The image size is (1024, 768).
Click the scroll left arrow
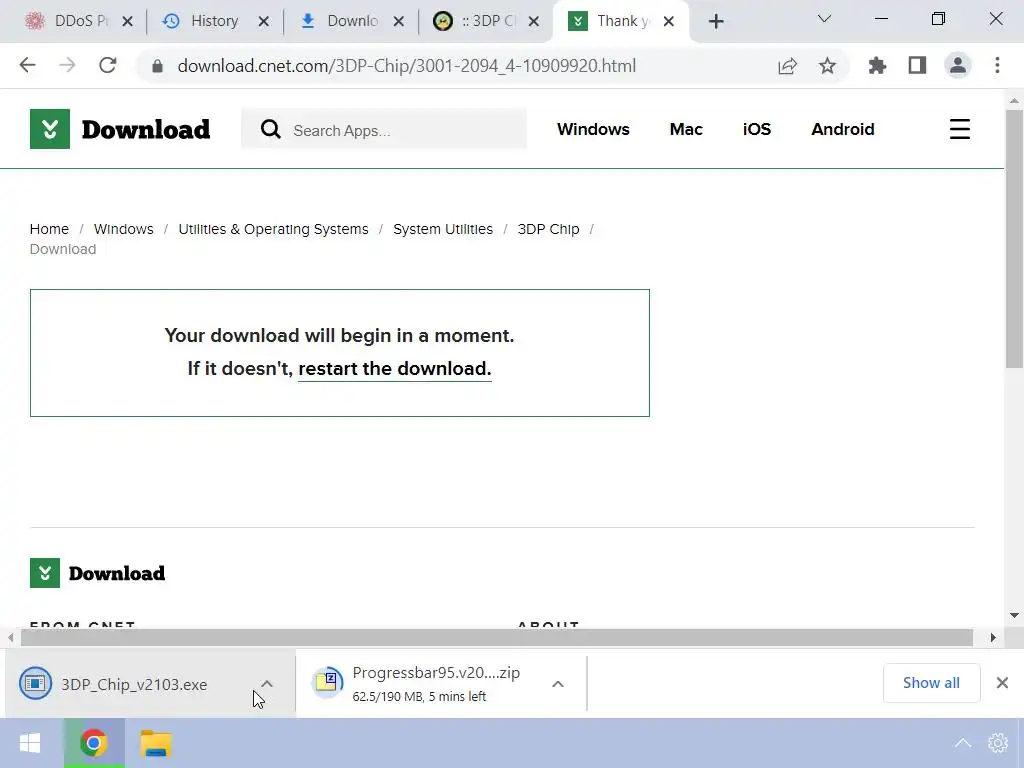(x=10, y=637)
